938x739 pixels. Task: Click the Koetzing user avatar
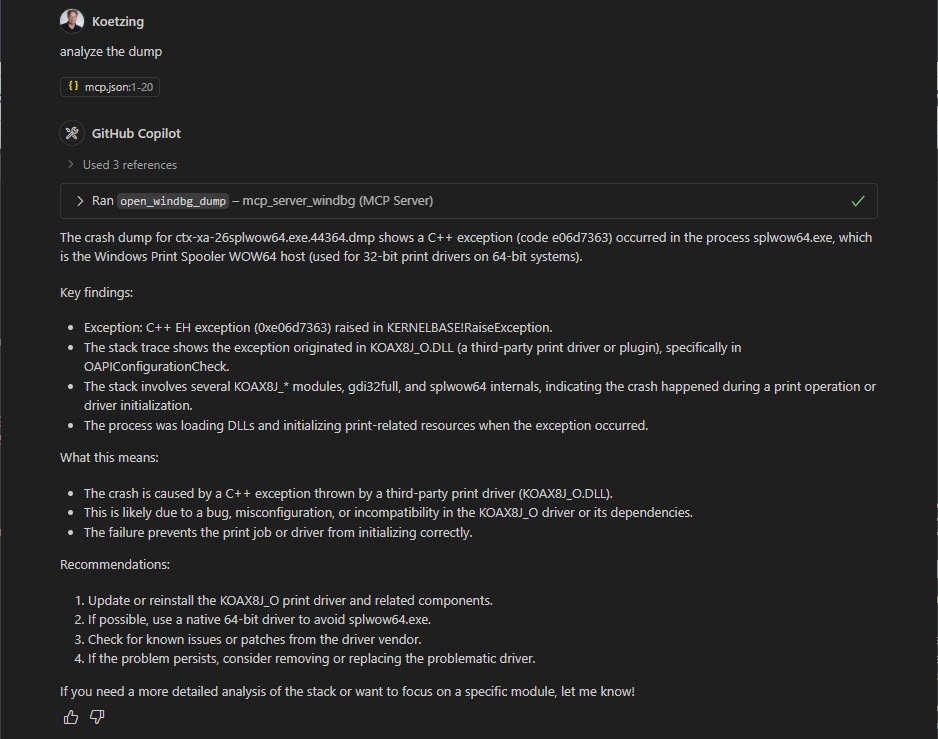tap(72, 21)
